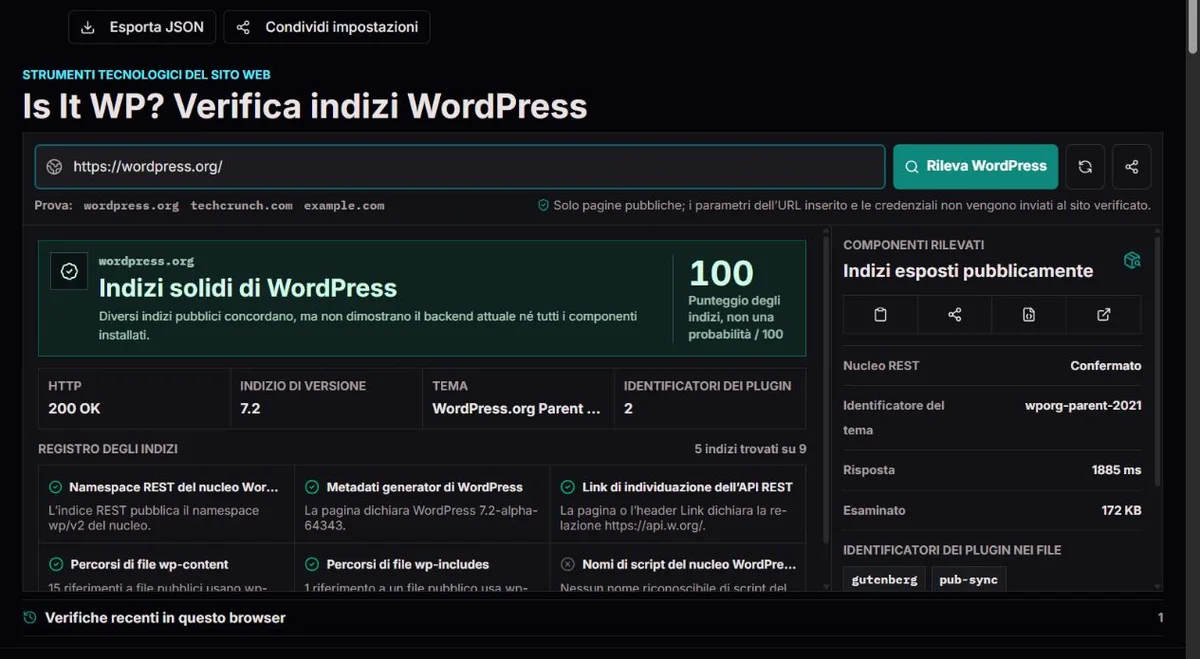Viewport: 1200px width, 659px height.
Task: Click the score value 100
Action: coord(721,273)
